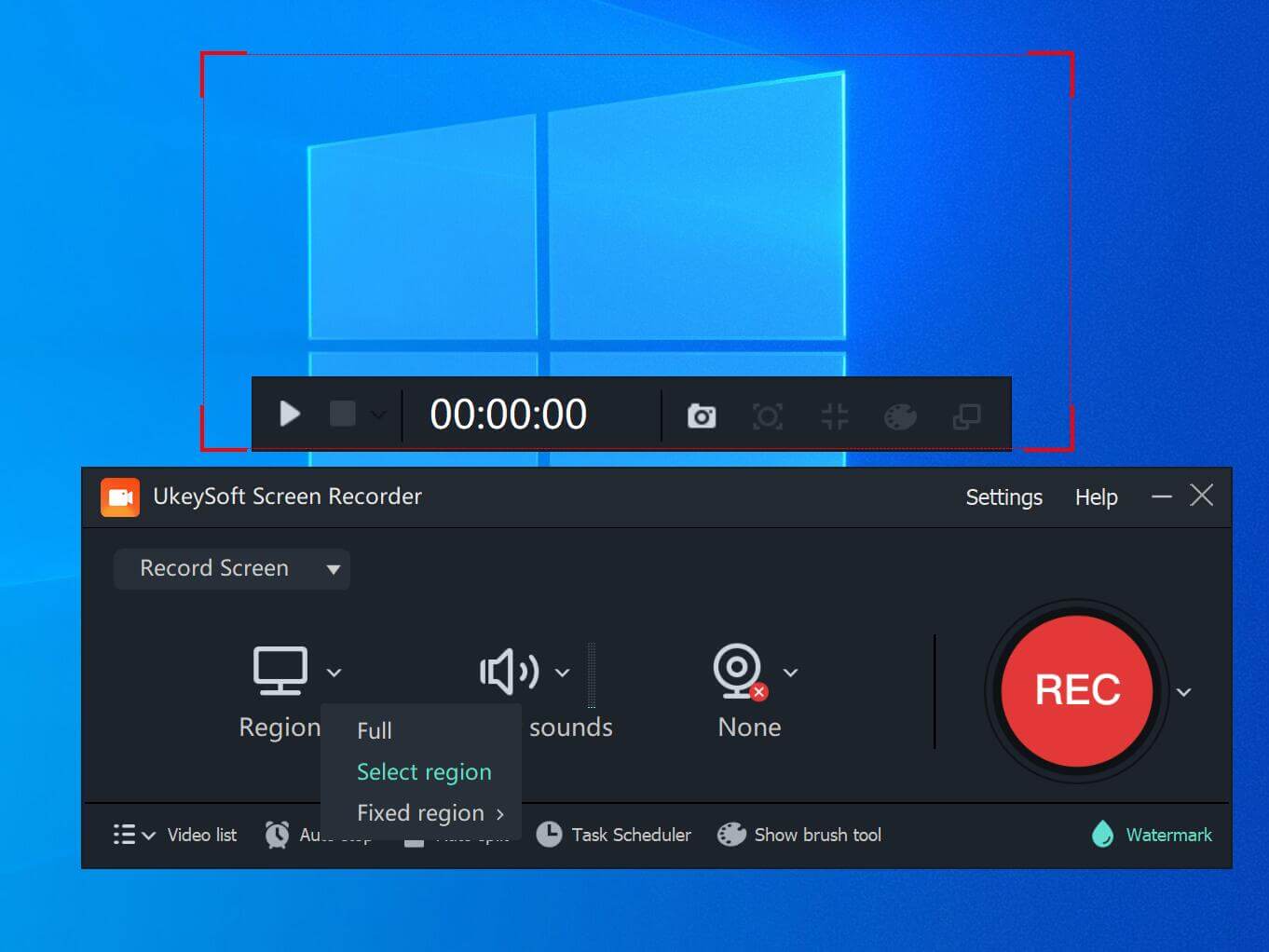1269x952 pixels.
Task: Expand the webcam options chevron
Action: tap(790, 673)
